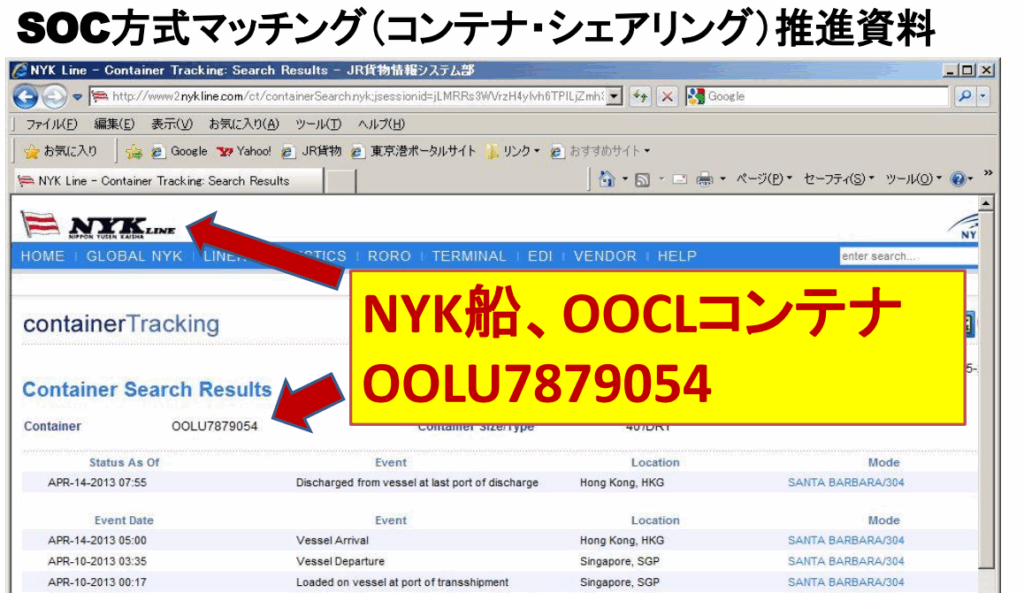
Task: Open GLOBAL NYK navigation item
Action: [x=134, y=256]
